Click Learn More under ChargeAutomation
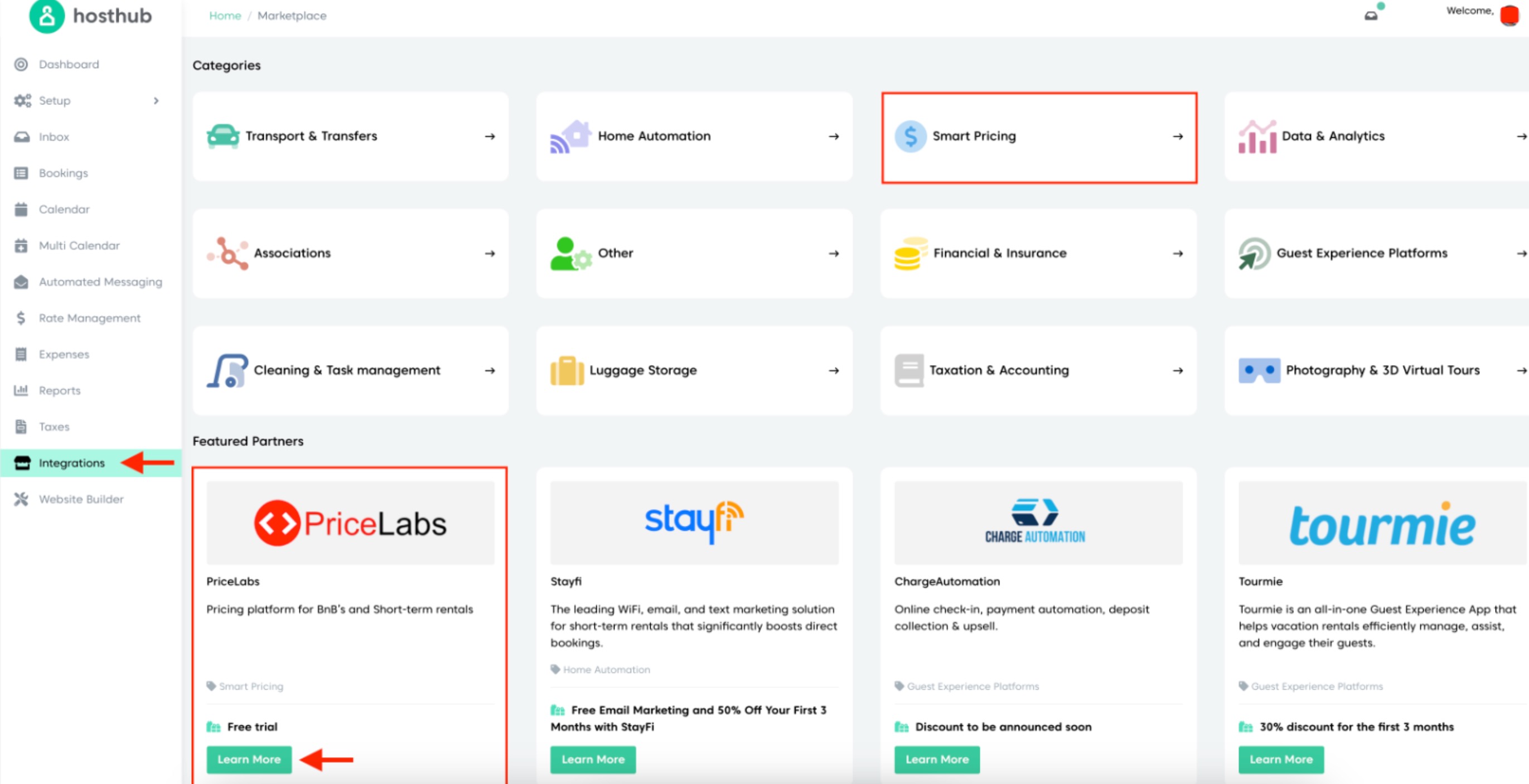This screenshot has height=784, width=1529. (x=937, y=759)
